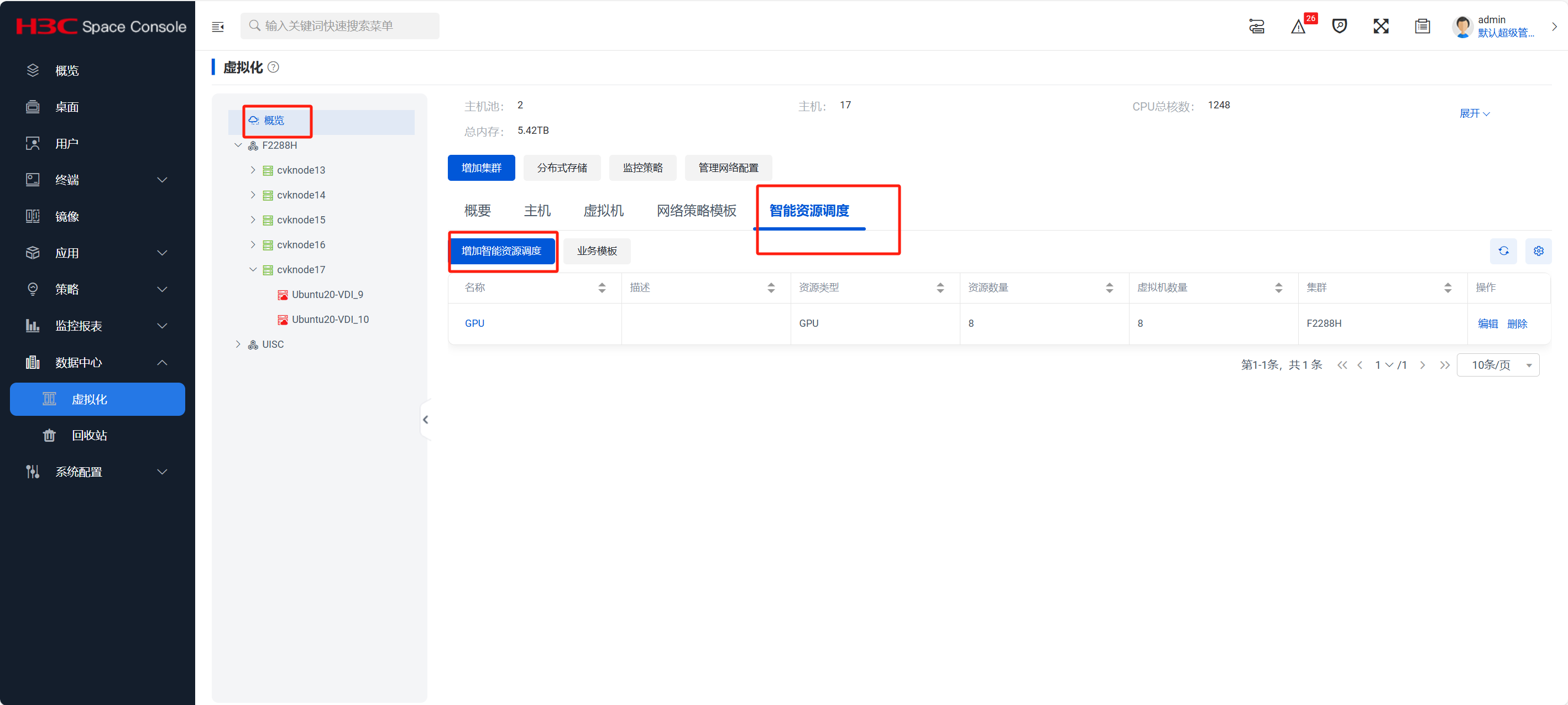Collapse the resource tree panel handle

[x=426, y=420]
